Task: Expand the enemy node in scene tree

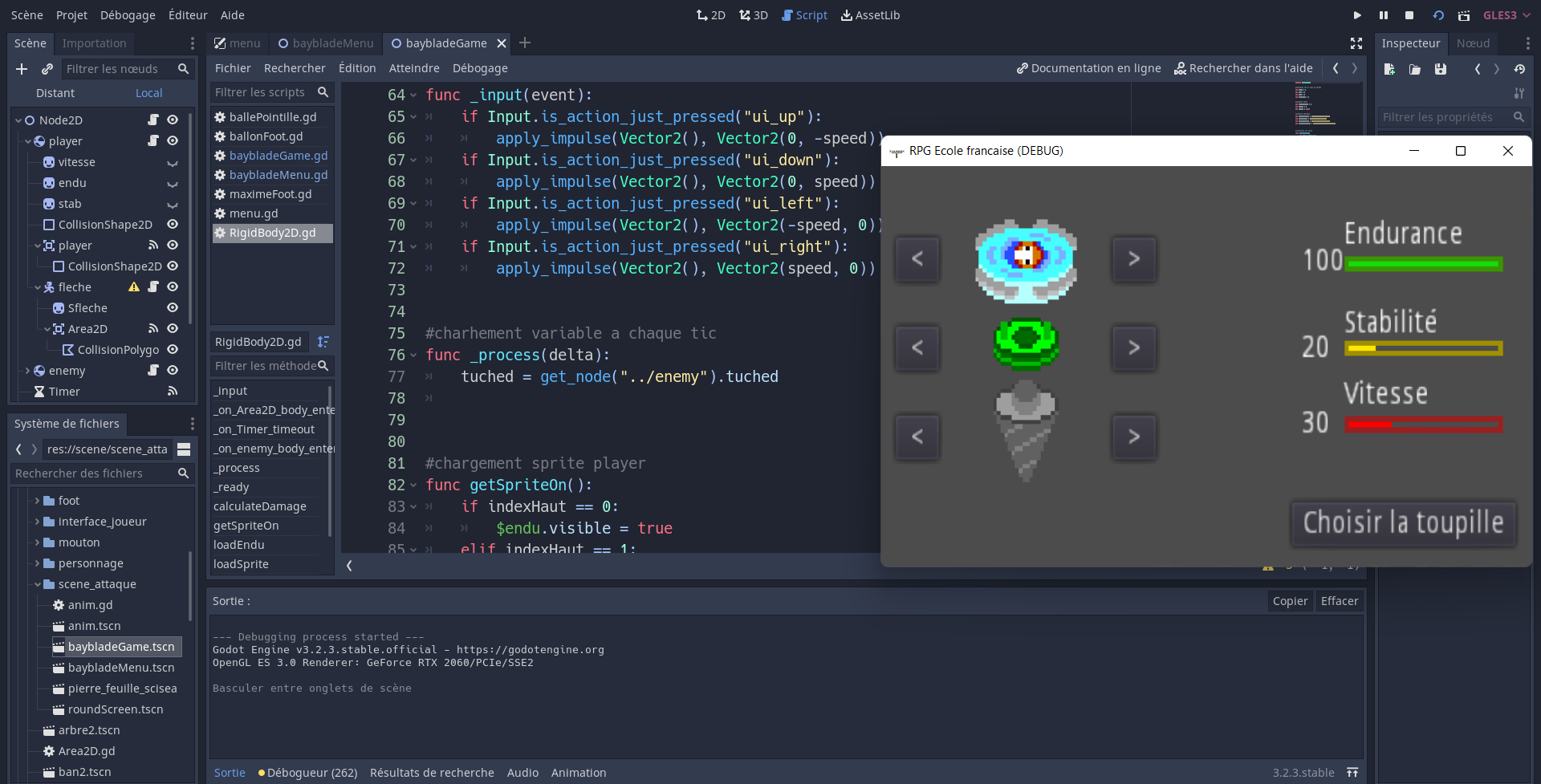Action: click(x=28, y=371)
